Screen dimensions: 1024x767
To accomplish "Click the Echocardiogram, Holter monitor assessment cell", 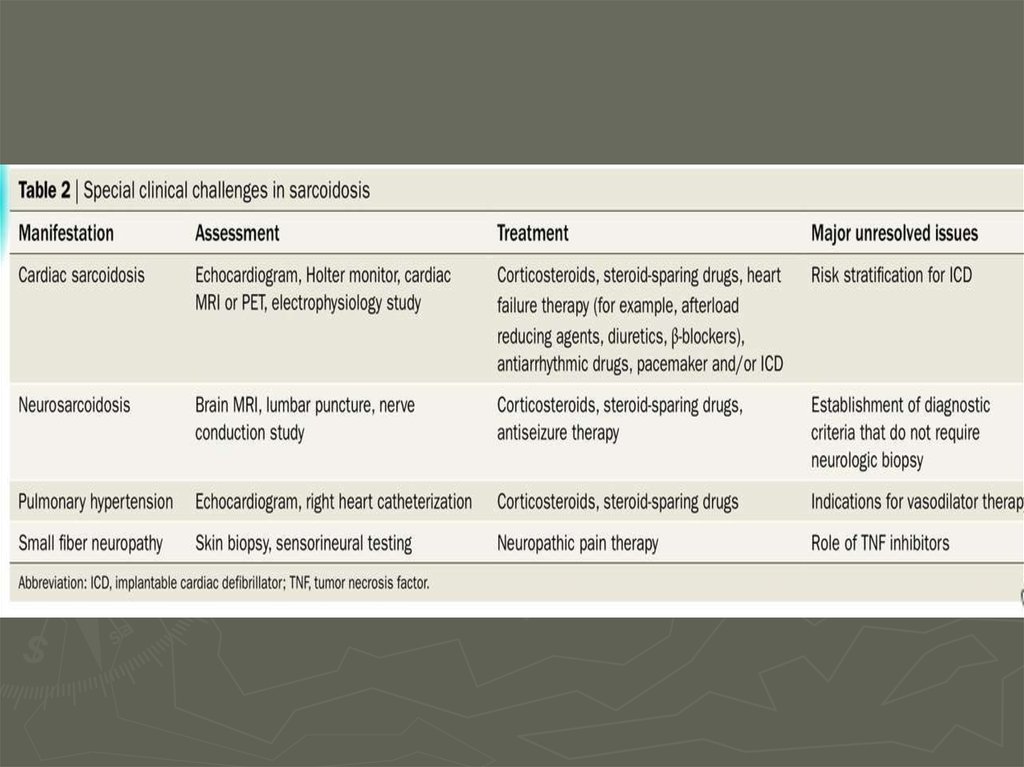I will click(x=323, y=288).
